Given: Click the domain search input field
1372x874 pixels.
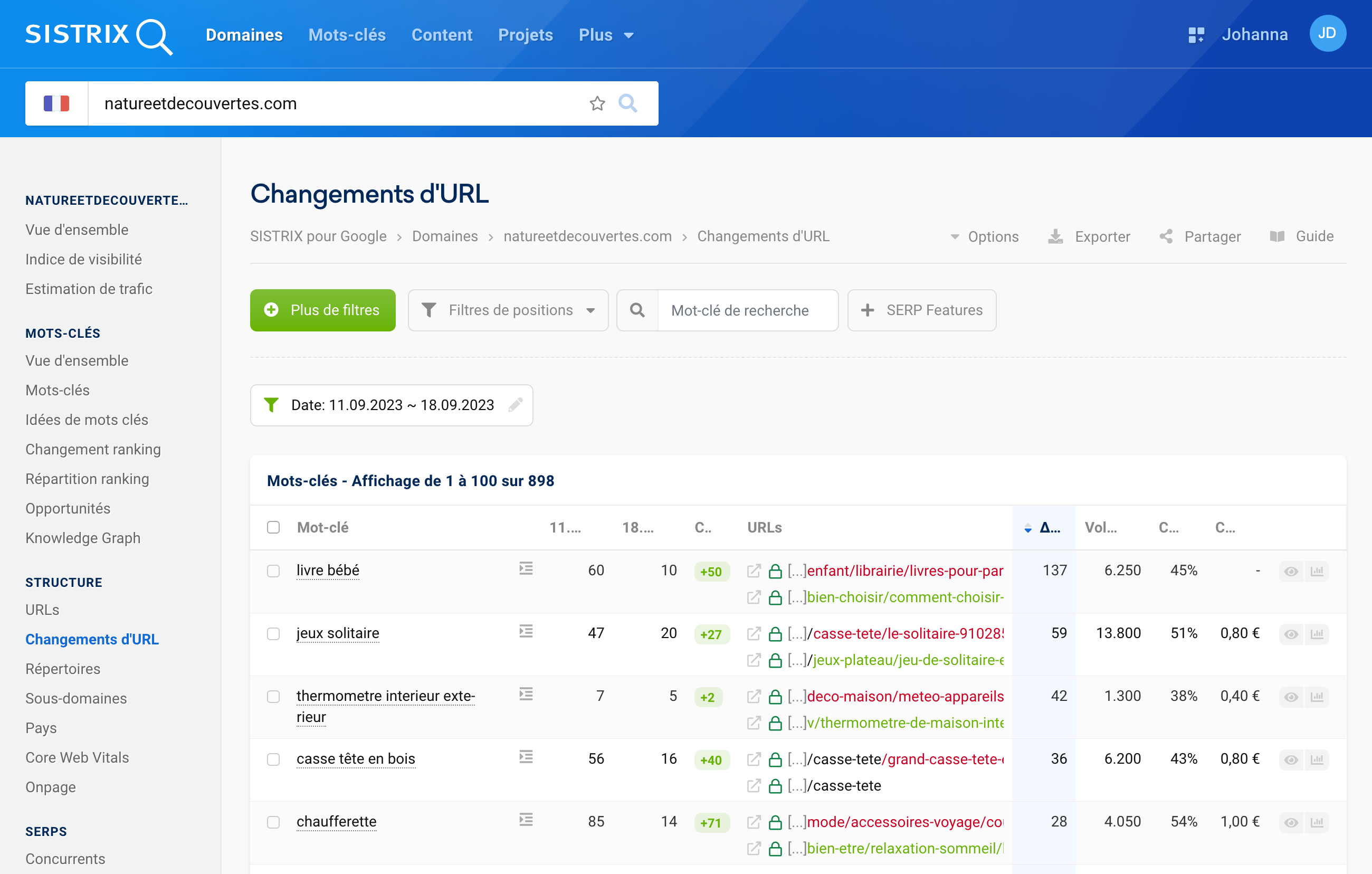Looking at the screenshot, I should click(338, 103).
